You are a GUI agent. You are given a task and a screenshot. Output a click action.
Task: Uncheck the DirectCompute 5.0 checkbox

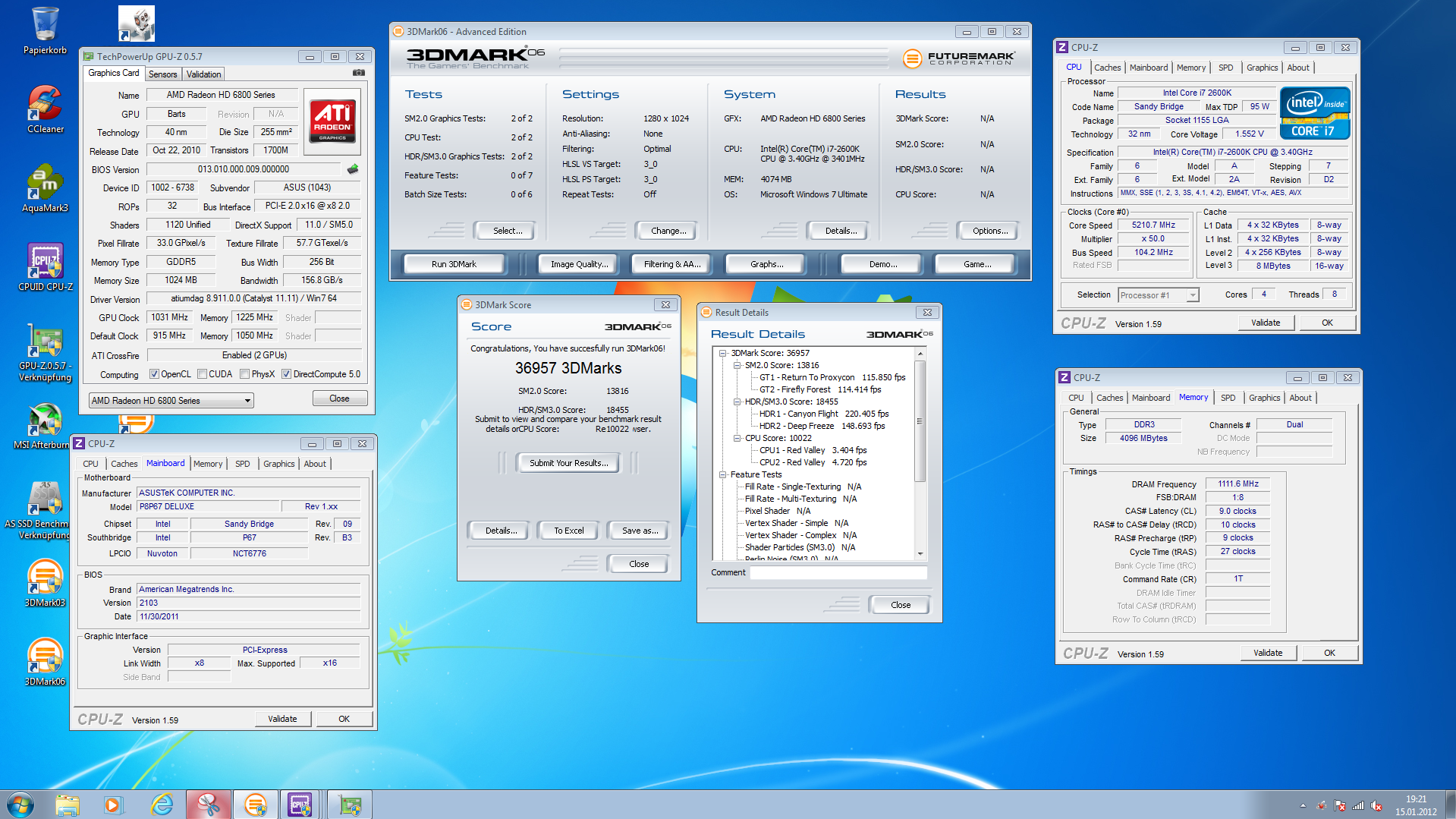tap(286, 374)
